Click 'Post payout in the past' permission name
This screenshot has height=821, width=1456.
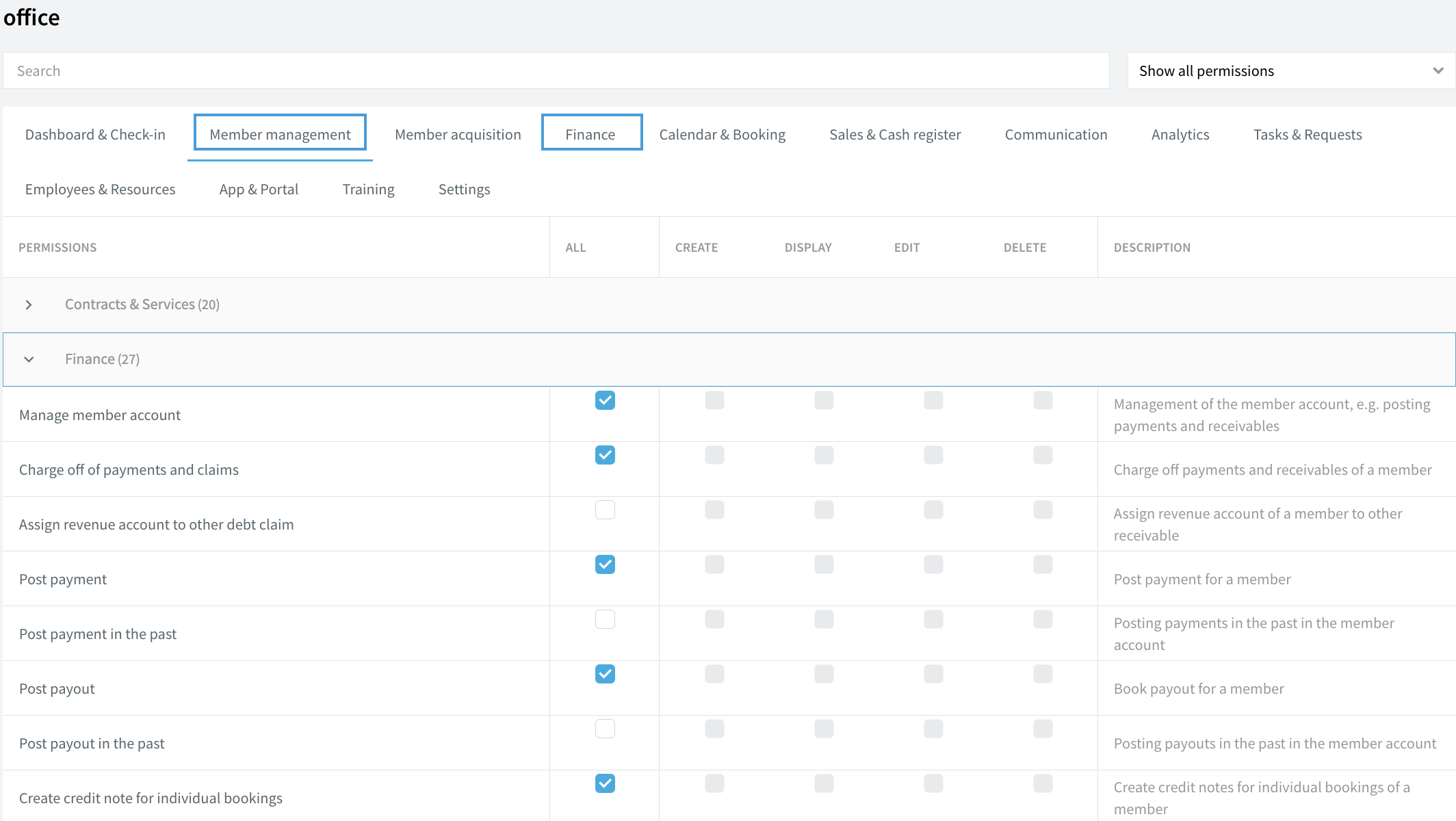(x=92, y=744)
